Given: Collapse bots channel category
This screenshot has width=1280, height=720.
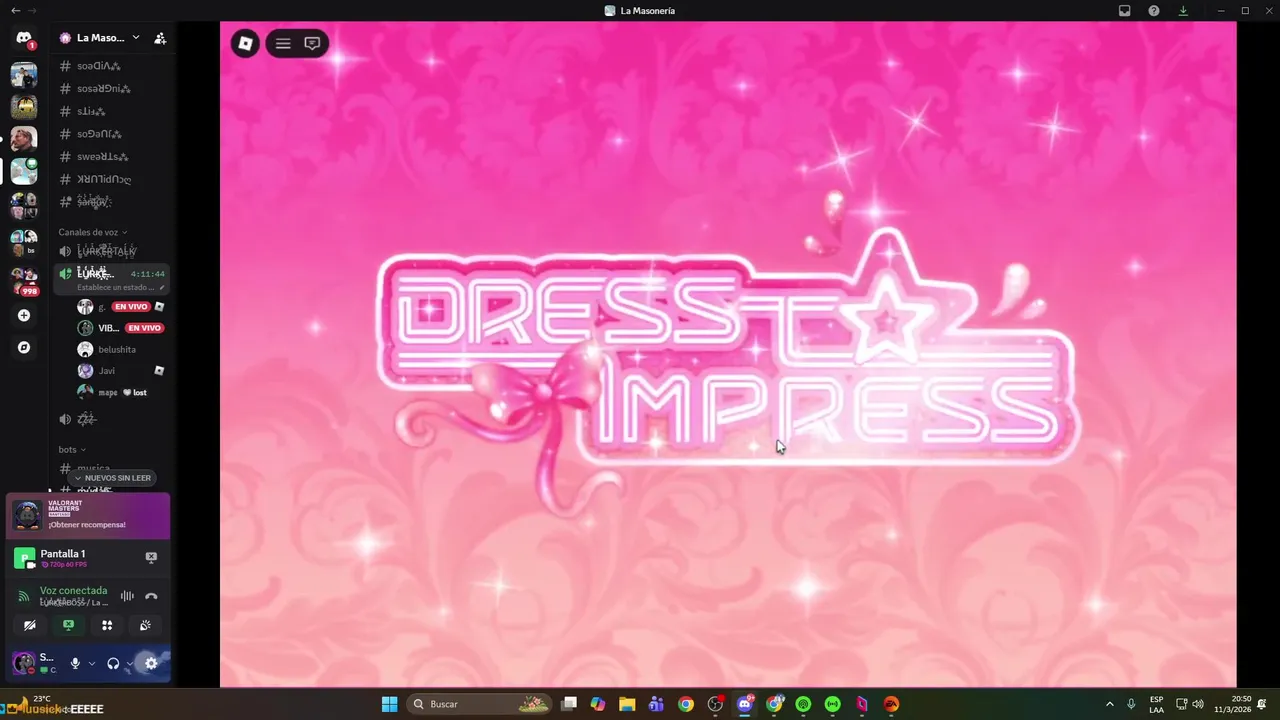Looking at the screenshot, I should coord(72,450).
